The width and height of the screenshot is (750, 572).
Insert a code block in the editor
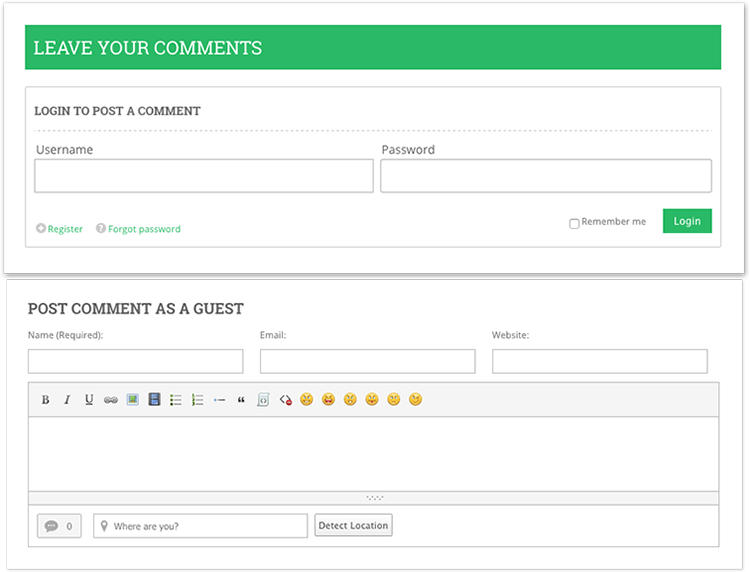coord(263,400)
